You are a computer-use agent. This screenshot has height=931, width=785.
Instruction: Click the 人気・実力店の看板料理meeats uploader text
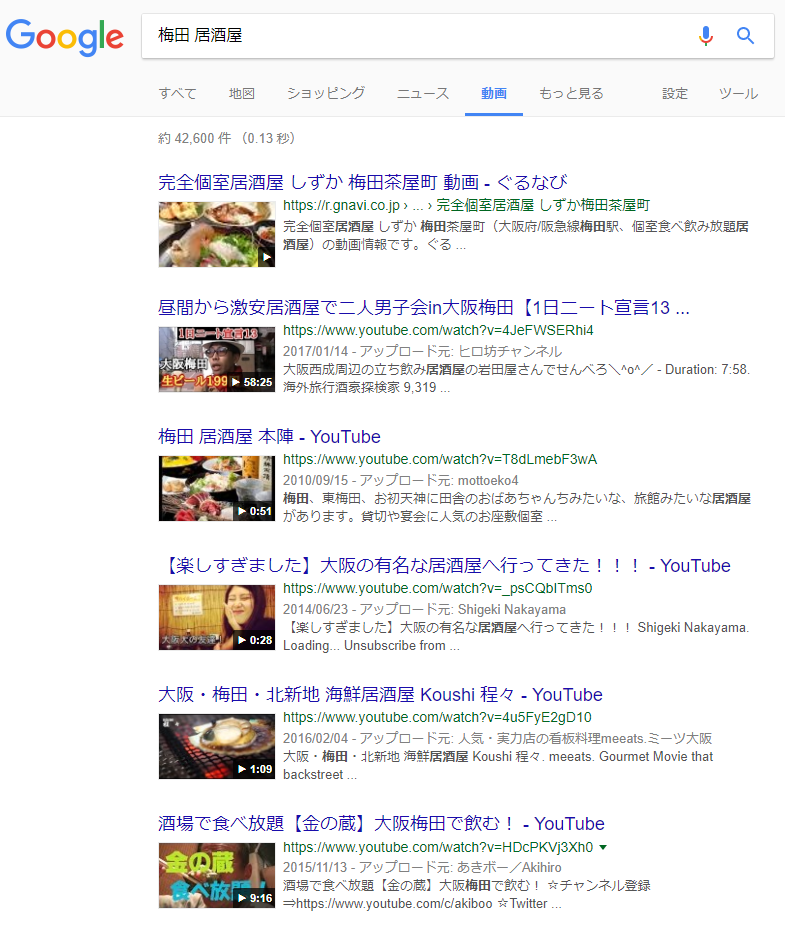tap(585, 739)
